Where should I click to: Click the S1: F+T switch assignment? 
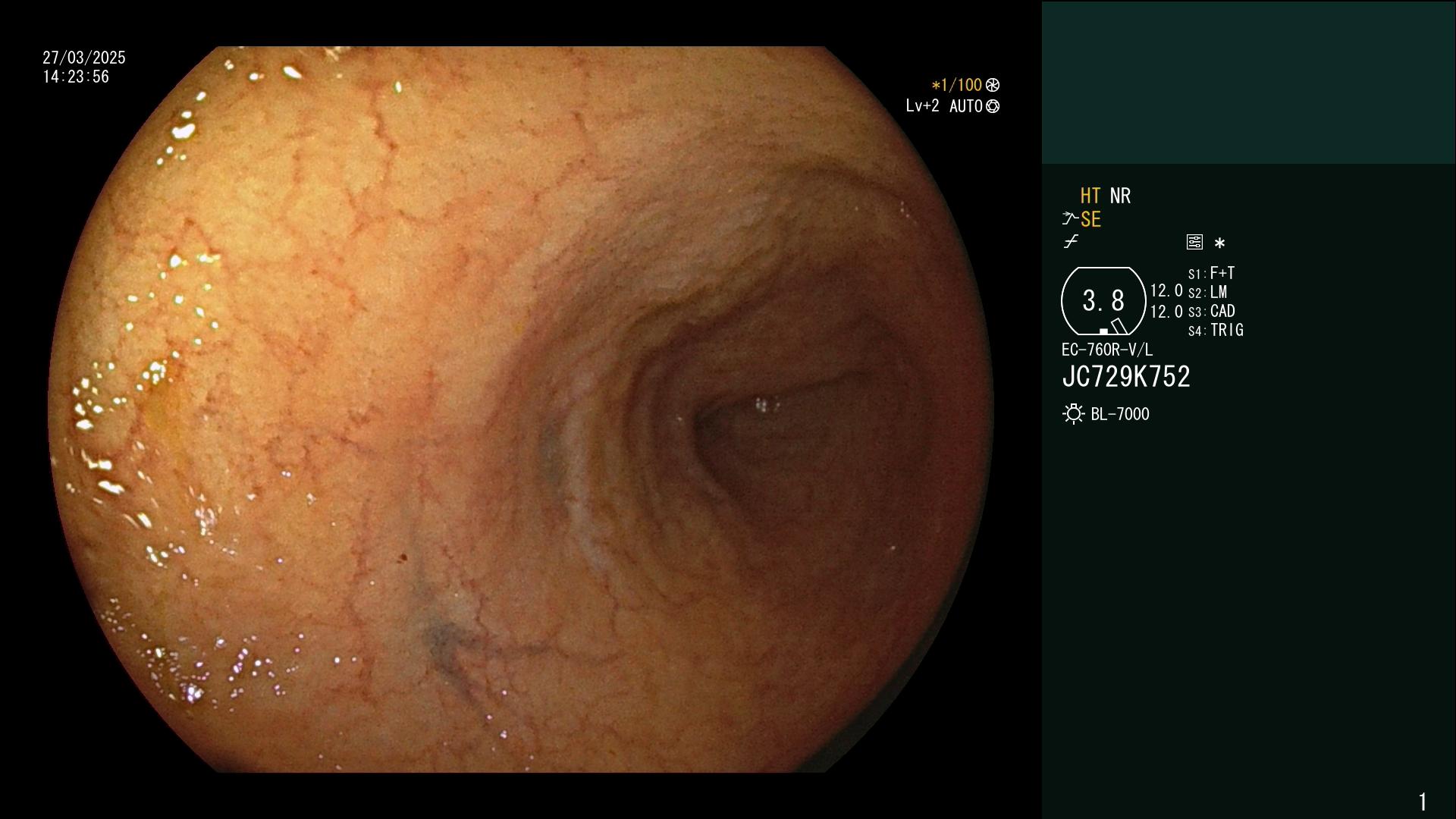coord(1212,273)
